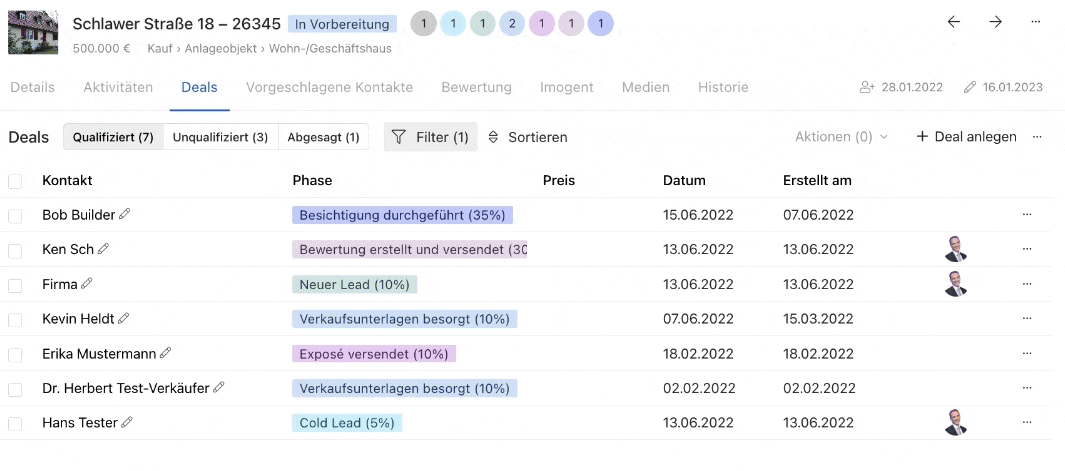Expand the Aktionen (0) dropdown

click(841, 137)
